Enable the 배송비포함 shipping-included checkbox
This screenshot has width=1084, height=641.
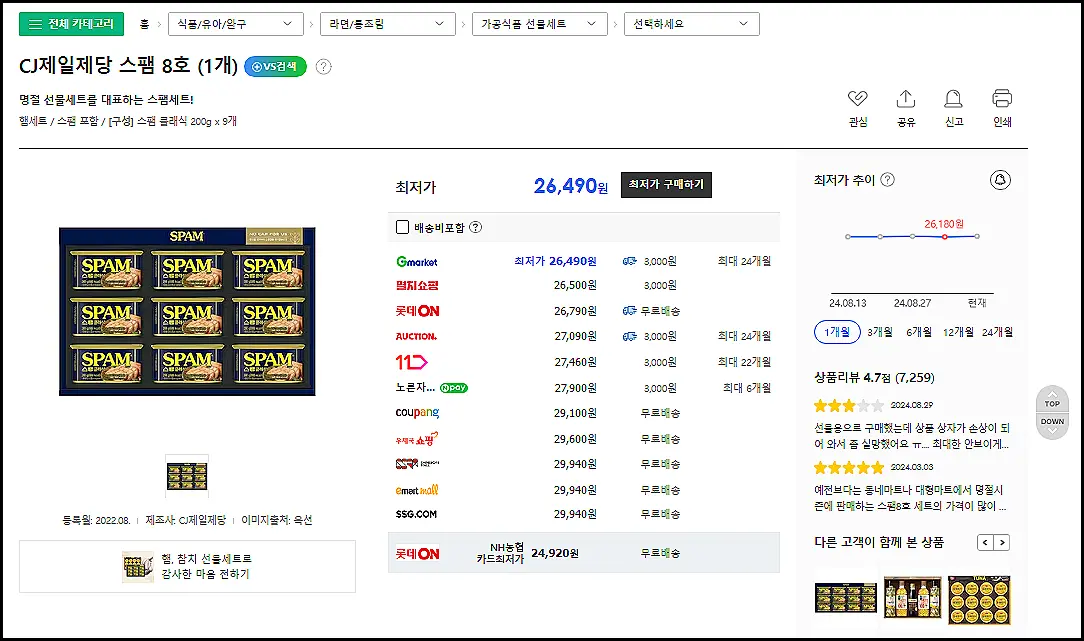pos(402,226)
